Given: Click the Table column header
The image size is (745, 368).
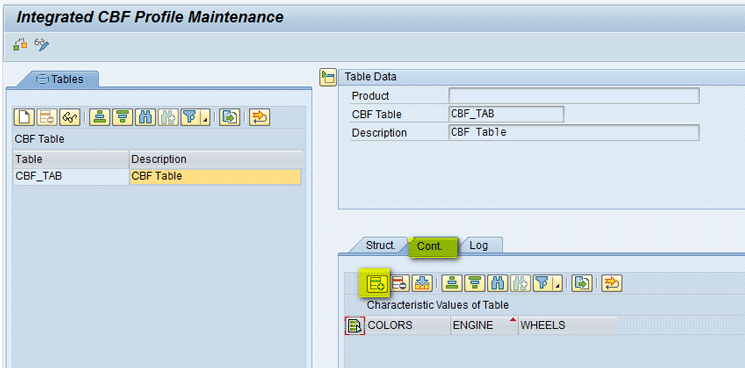Looking at the screenshot, I should pos(71,159).
